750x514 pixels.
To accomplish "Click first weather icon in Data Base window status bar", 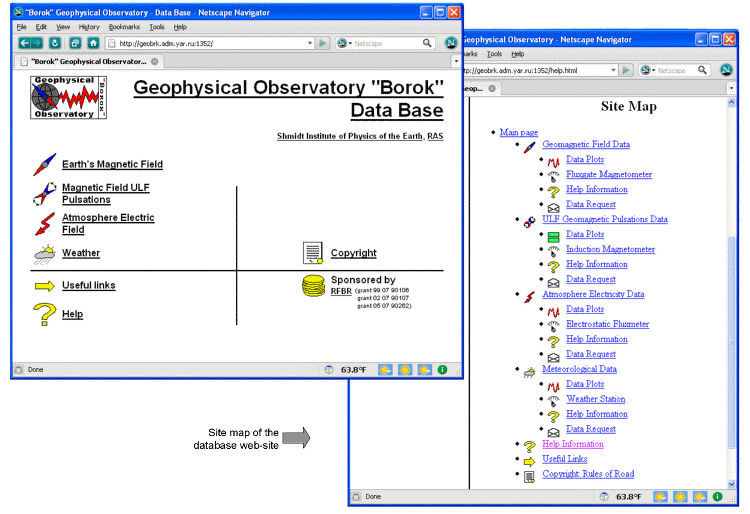I will pyautogui.click(x=386, y=370).
